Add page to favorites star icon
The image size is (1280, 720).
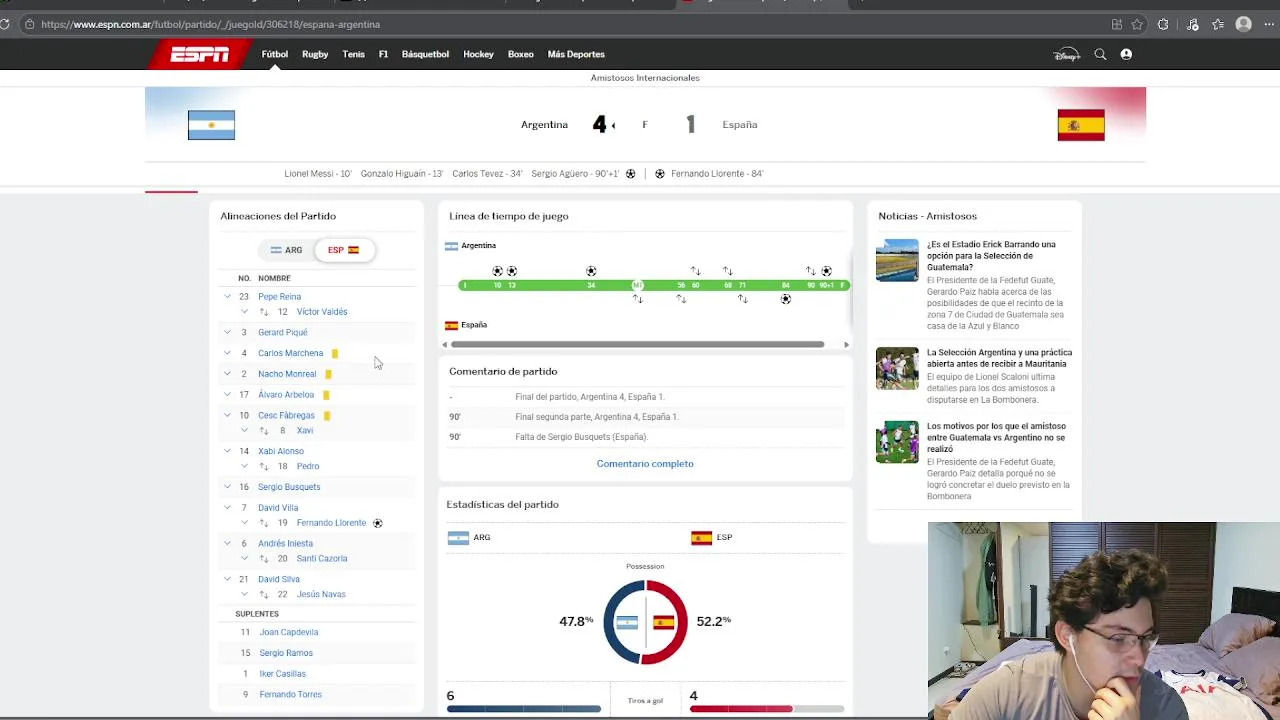[1137, 24]
